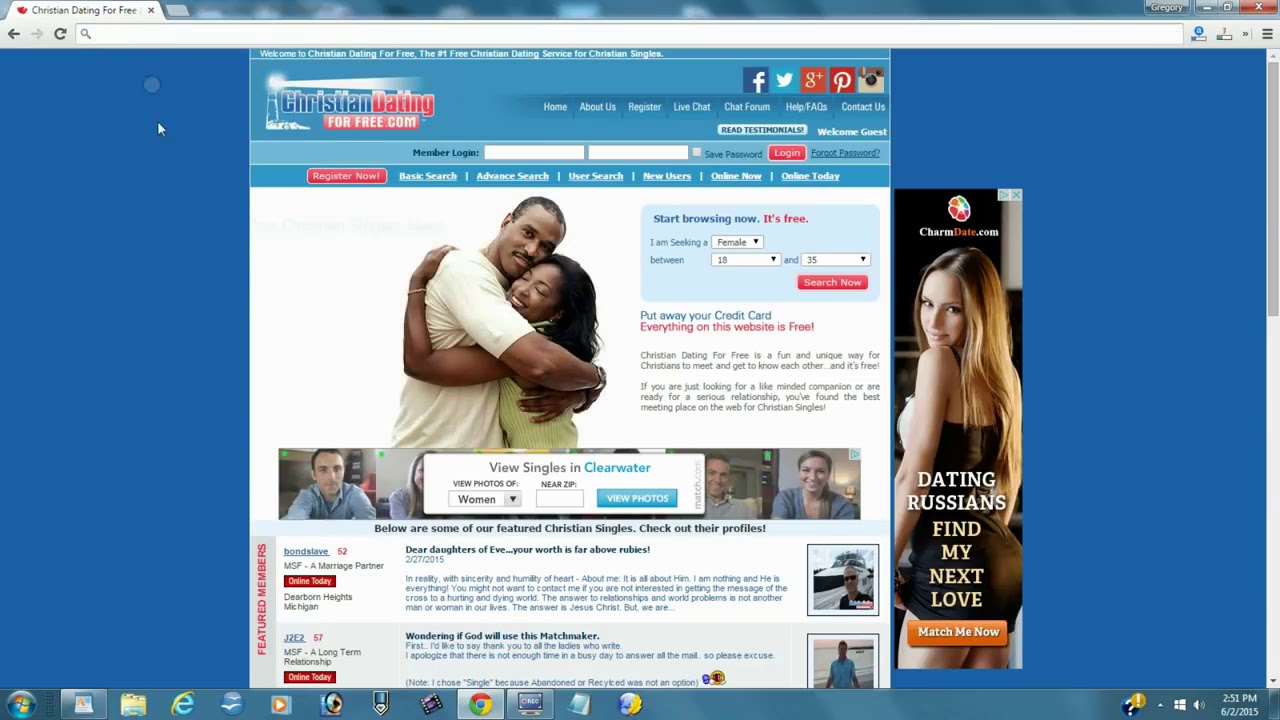Click the Read Testimonials! button
1280x720 pixels.
[762, 130]
